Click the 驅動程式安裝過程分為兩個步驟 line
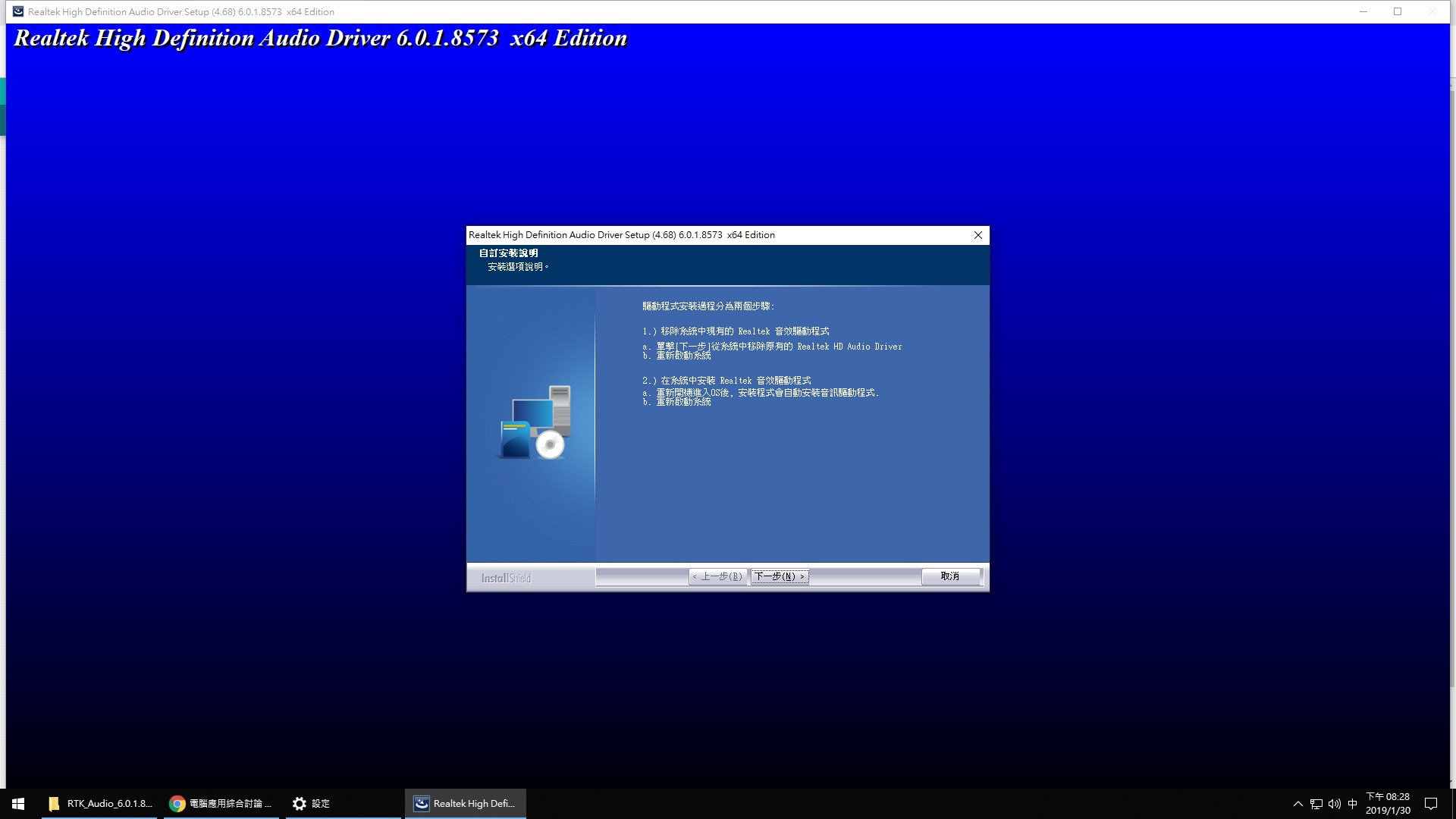1456x819 pixels. [708, 306]
